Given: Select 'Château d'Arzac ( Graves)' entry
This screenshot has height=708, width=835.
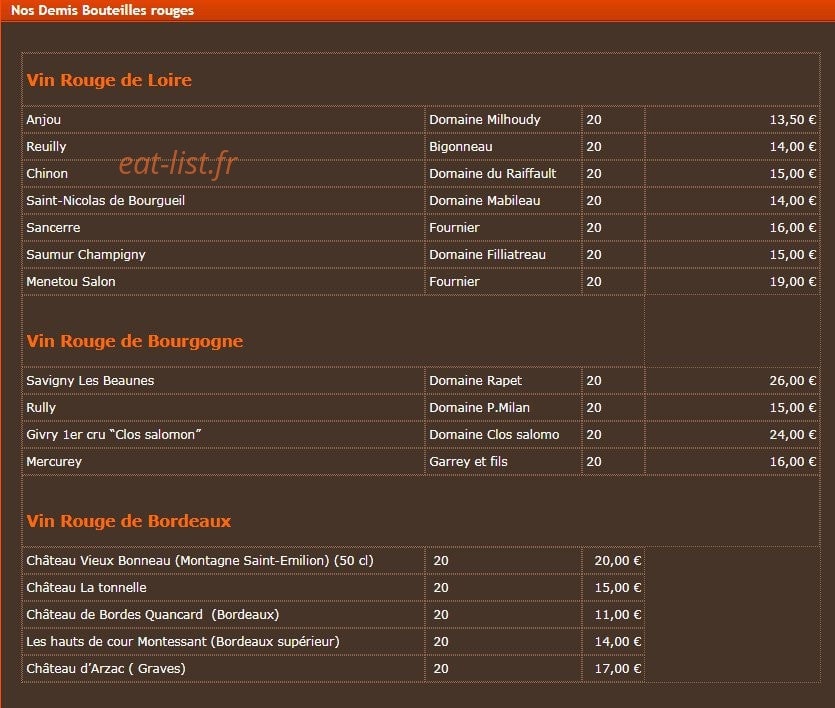Looking at the screenshot, I should coord(106,669).
